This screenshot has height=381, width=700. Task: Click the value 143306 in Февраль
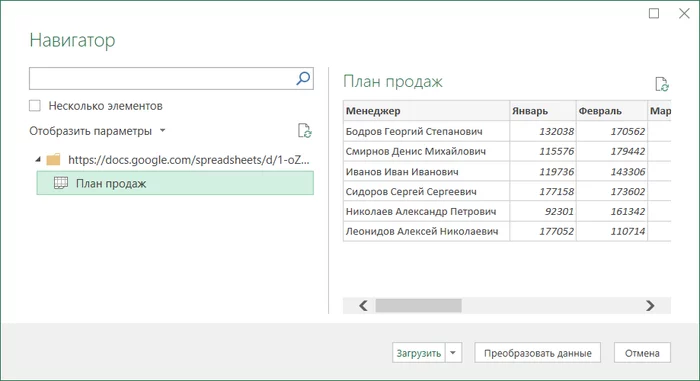(x=628, y=172)
